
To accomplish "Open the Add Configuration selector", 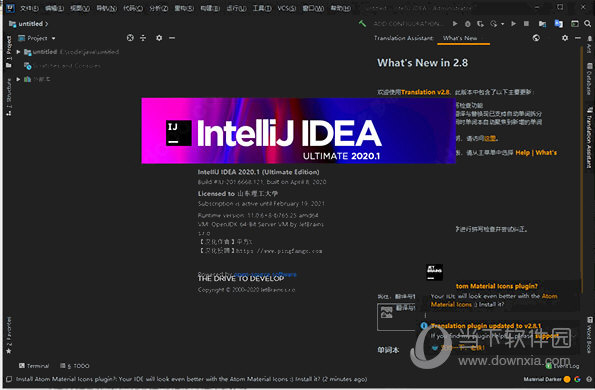I will 408,24.
